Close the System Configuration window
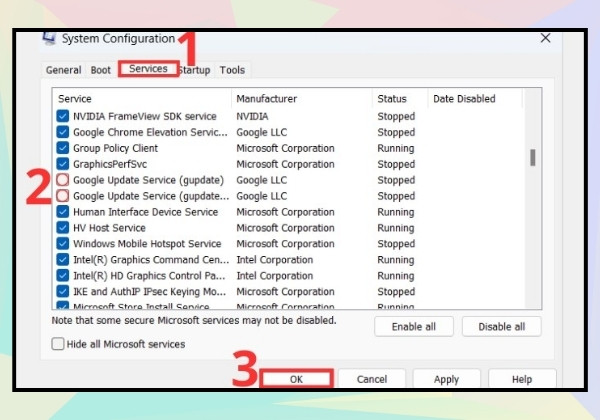600x420 pixels. (545, 38)
